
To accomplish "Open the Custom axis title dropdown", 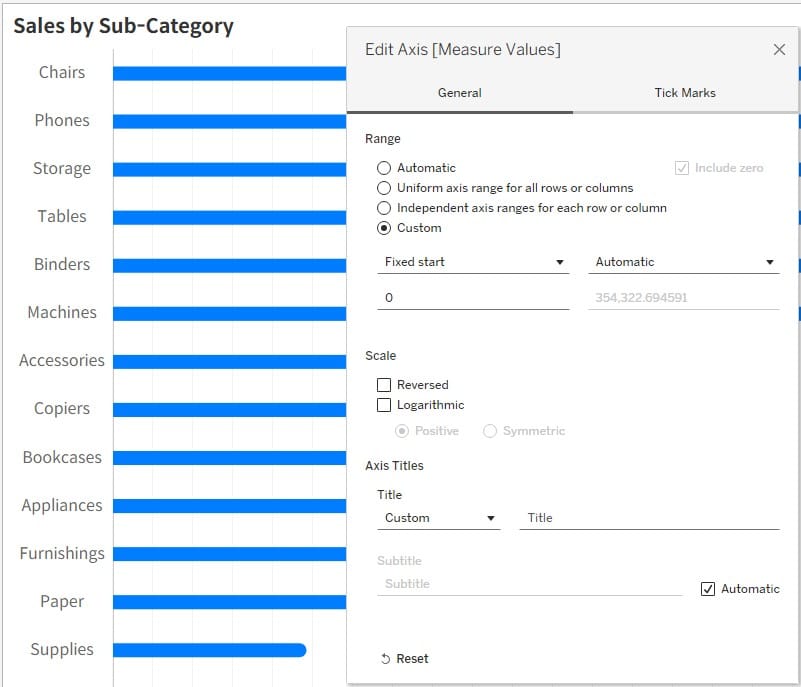I will pyautogui.click(x=439, y=518).
